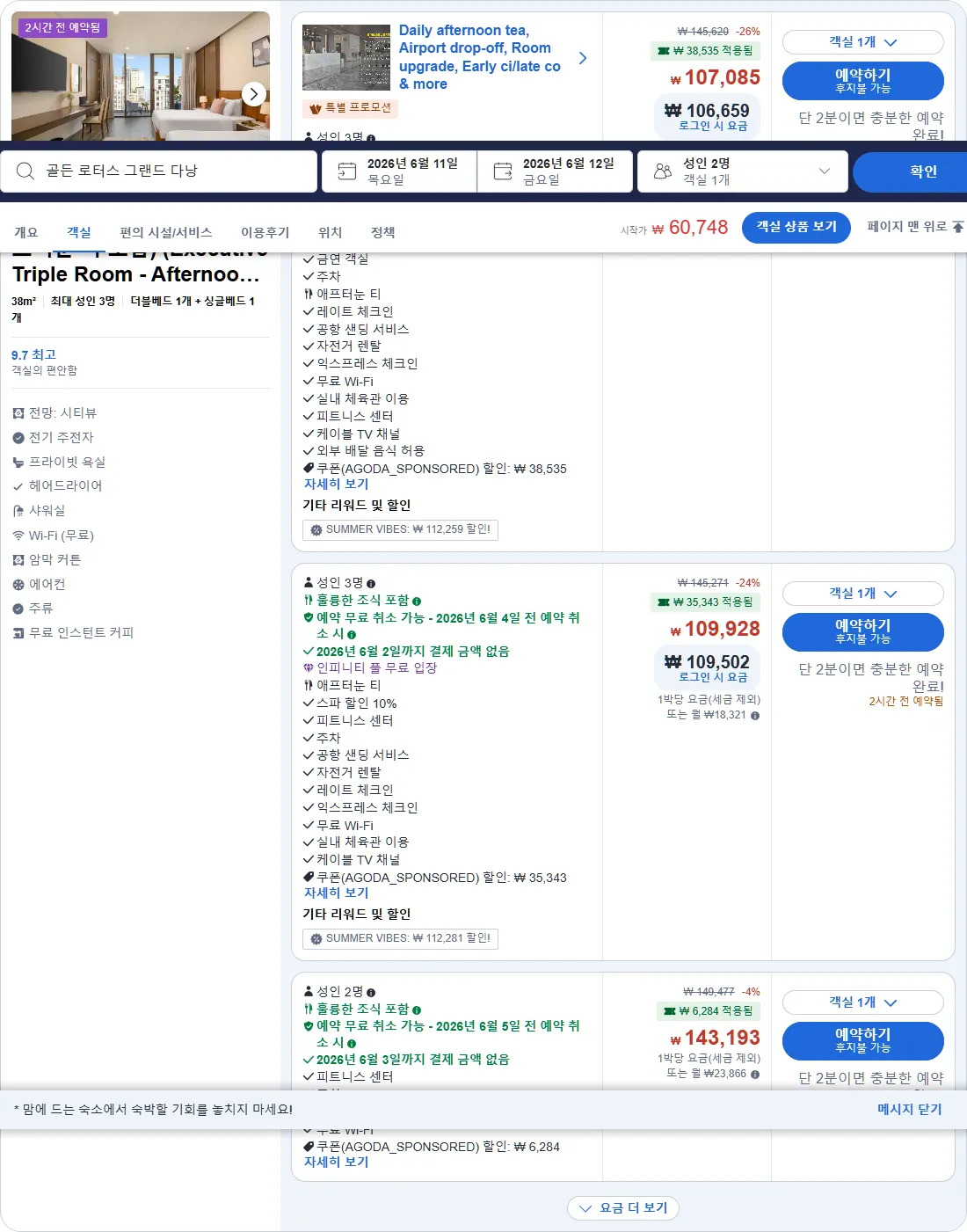Click 객실 상품 보기 button
Image resolution: width=967 pixels, height=1232 pixels.
click(796, 227)
